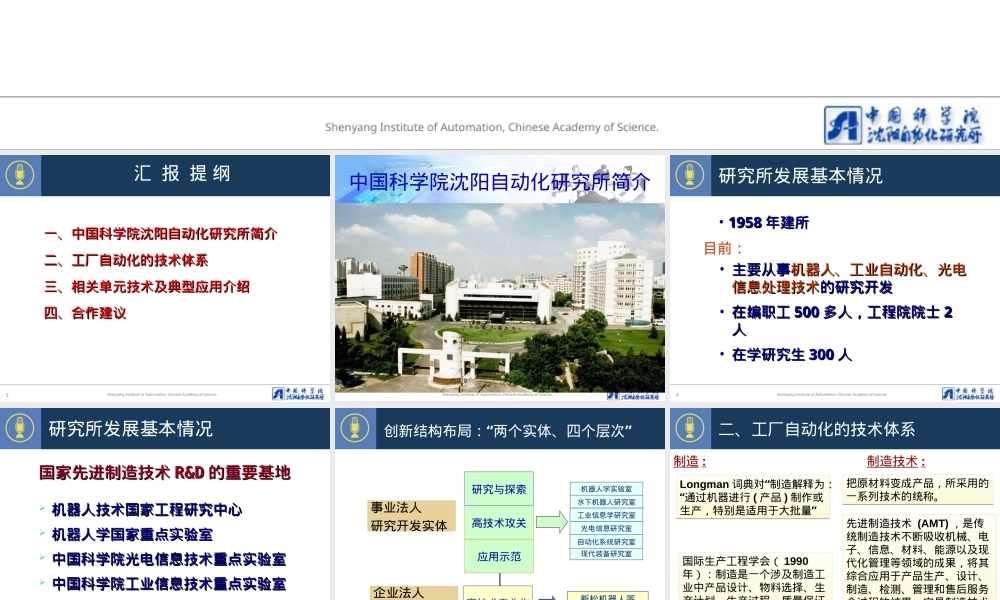
Task: Click the small footer logo on 汇报提纲 slide
Action: click(298, 393)
